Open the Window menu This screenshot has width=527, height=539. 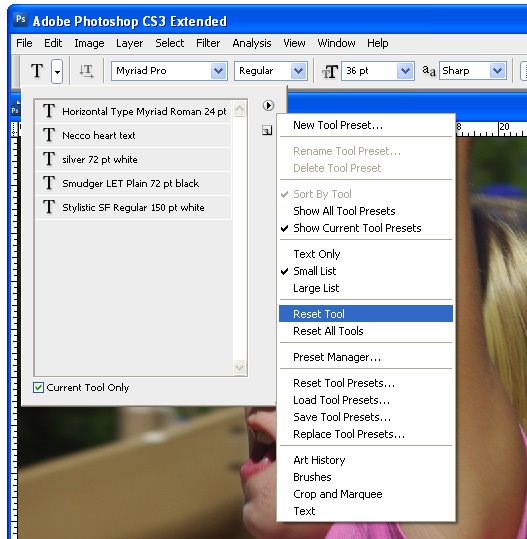(x=336, y=43)
